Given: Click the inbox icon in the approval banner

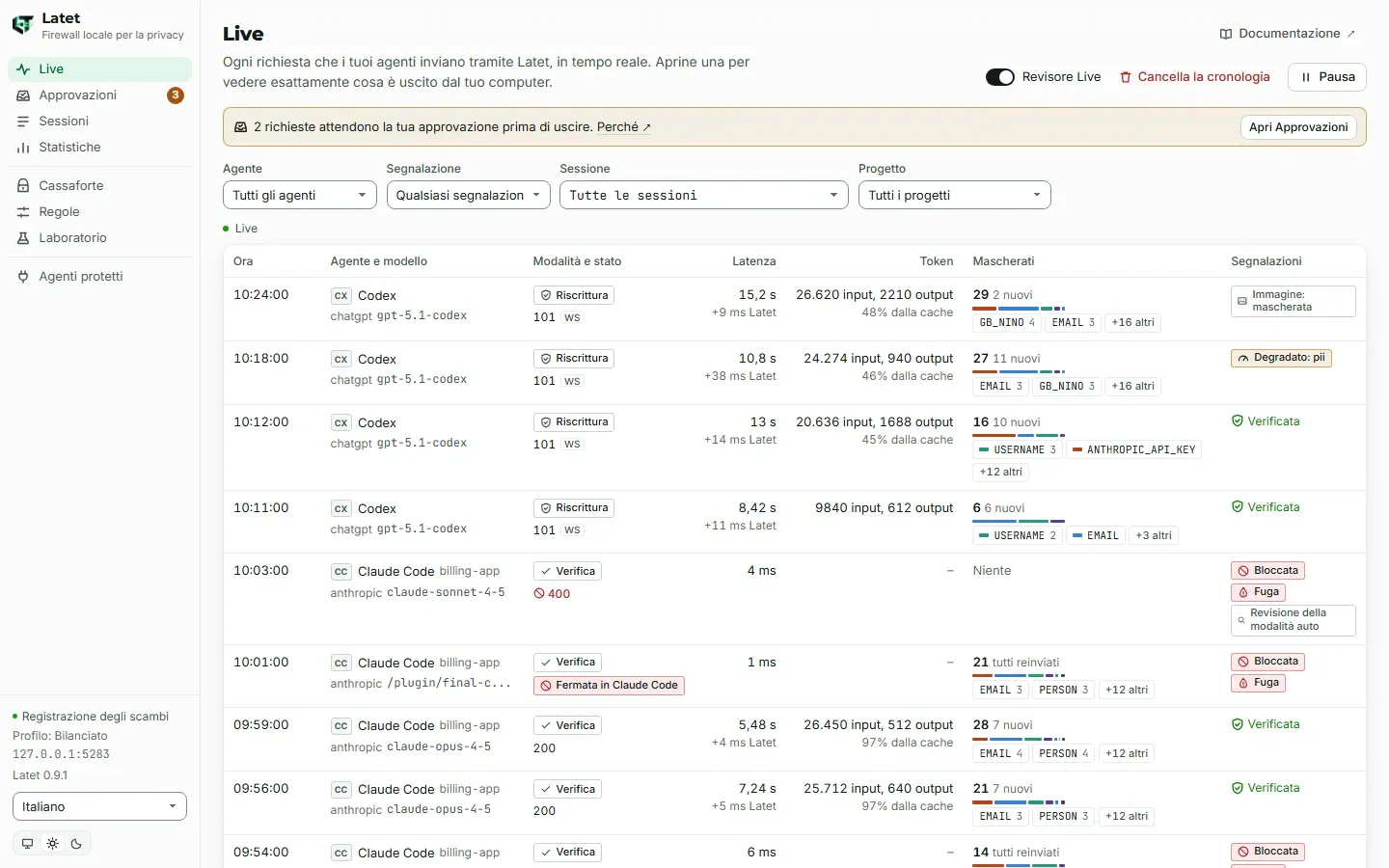Looking at the screenshot, I should 240,127.
